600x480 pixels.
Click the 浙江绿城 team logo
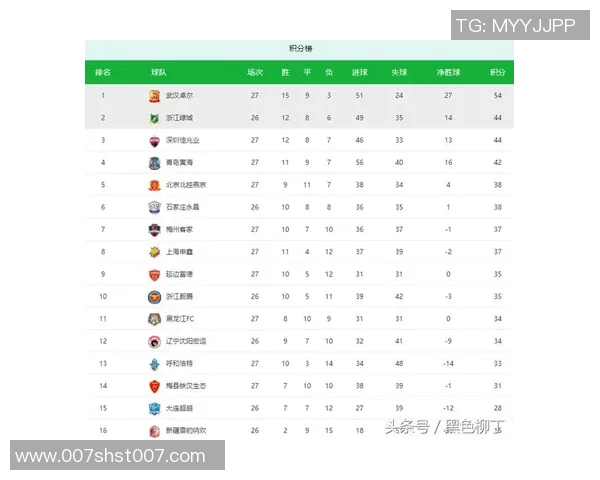pos(155,118)
